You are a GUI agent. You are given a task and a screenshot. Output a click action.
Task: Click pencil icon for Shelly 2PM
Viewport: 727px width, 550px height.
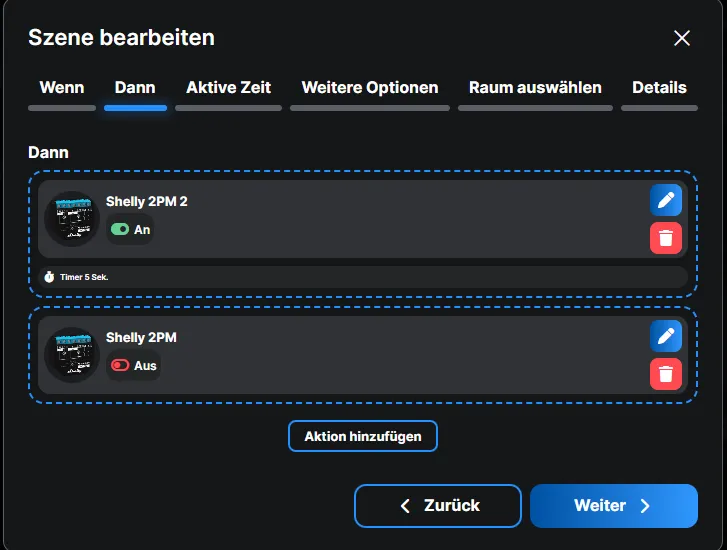[x=666, y=337]
